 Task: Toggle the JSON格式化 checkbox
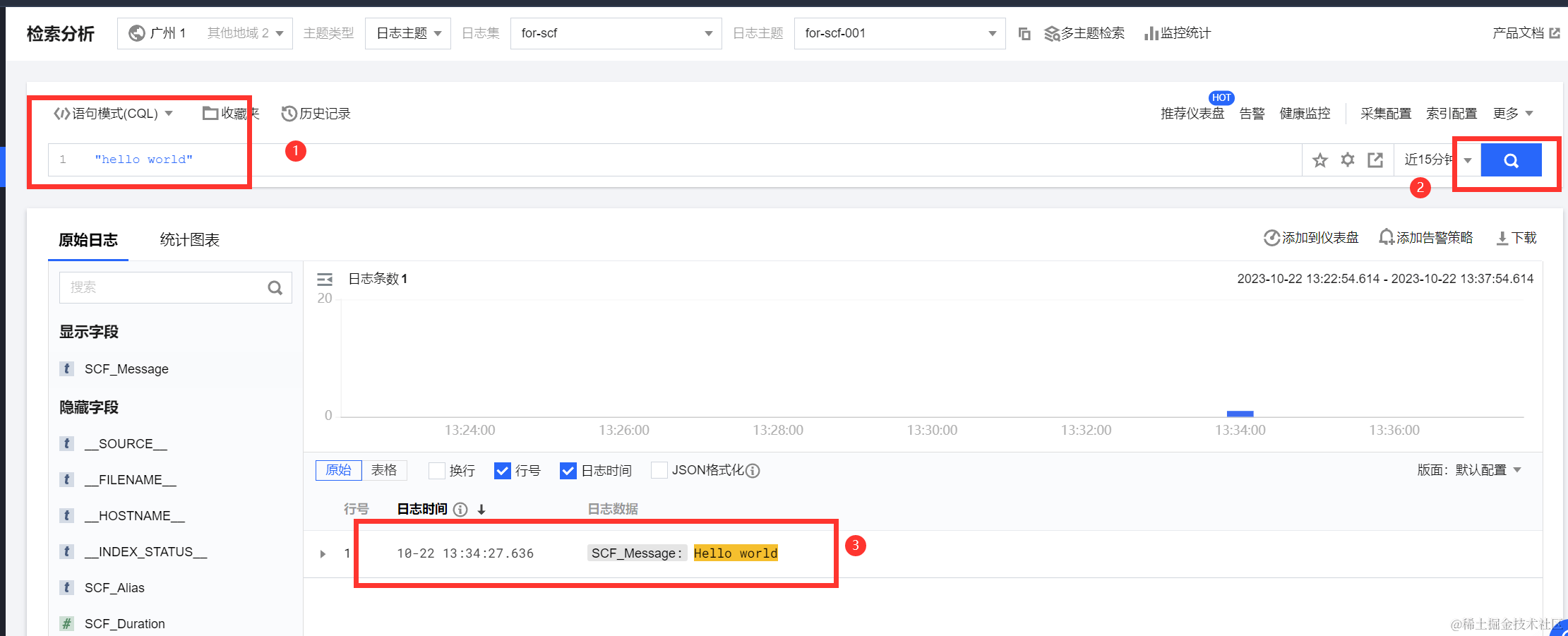(x=659, y=470)
